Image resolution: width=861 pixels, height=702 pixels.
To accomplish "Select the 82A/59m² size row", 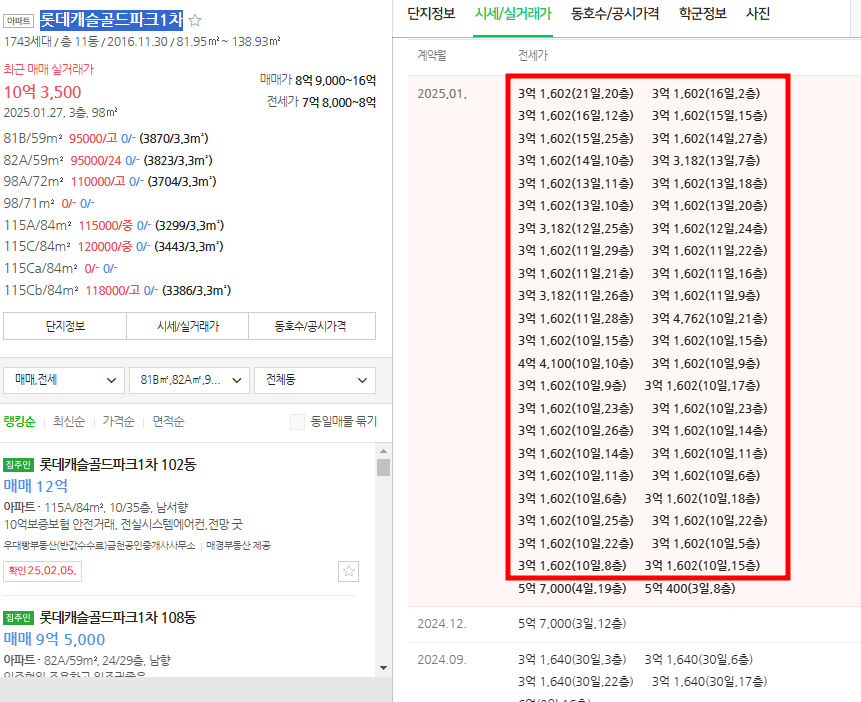I will [108, 160].
